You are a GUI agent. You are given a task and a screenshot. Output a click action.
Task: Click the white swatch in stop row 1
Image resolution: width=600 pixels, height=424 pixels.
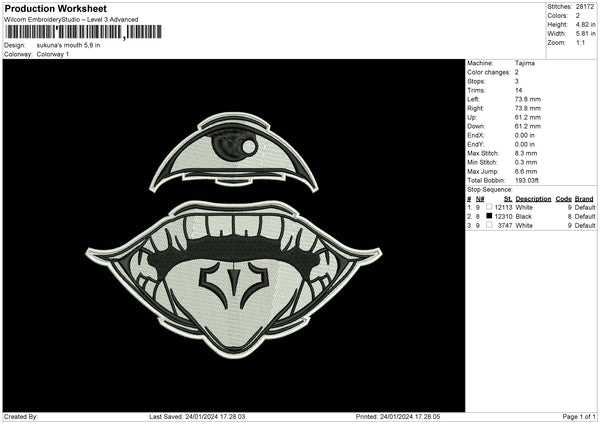coord(489,207)
